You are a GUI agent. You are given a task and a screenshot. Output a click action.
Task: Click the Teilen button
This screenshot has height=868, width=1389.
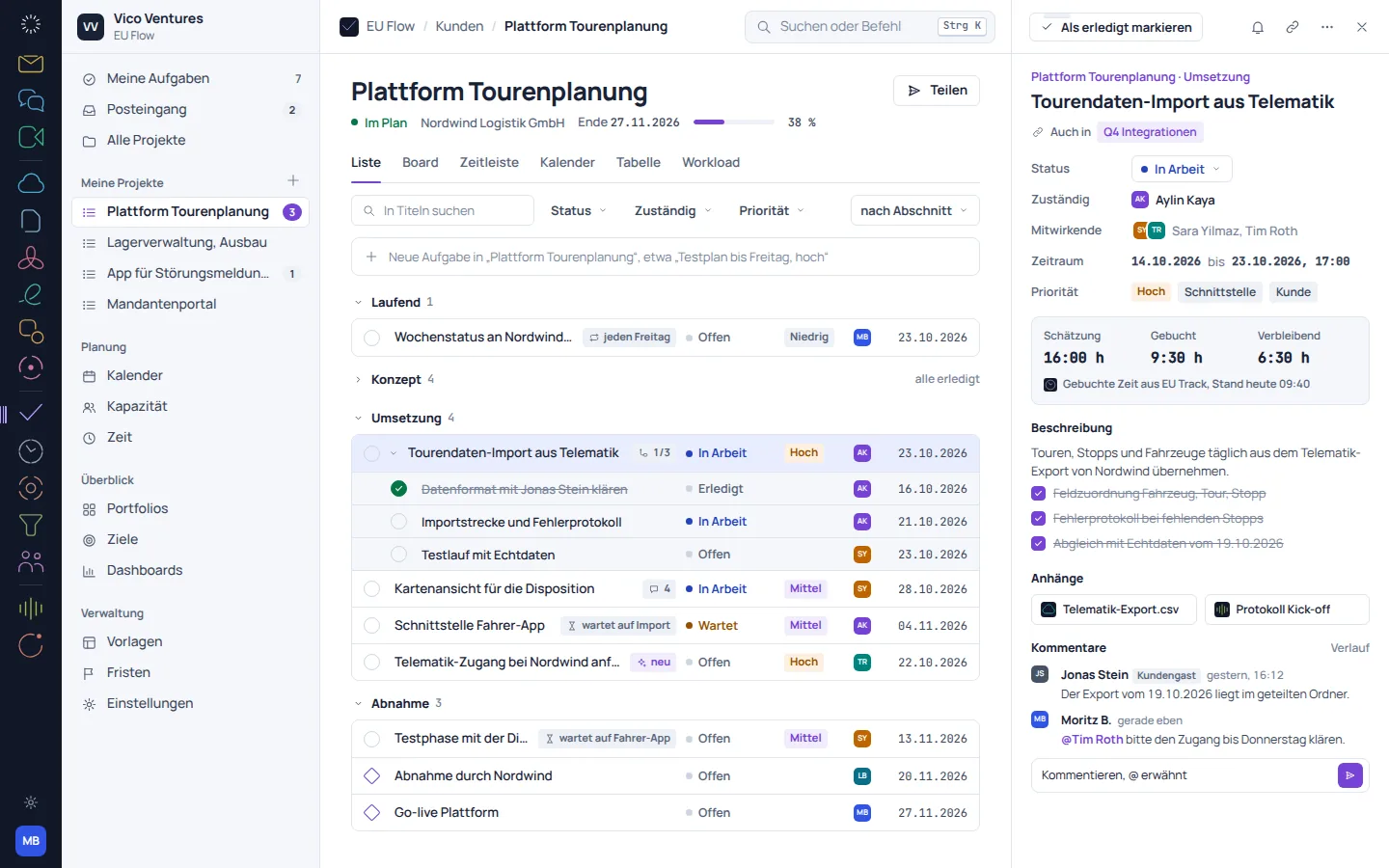coord(937,91)
